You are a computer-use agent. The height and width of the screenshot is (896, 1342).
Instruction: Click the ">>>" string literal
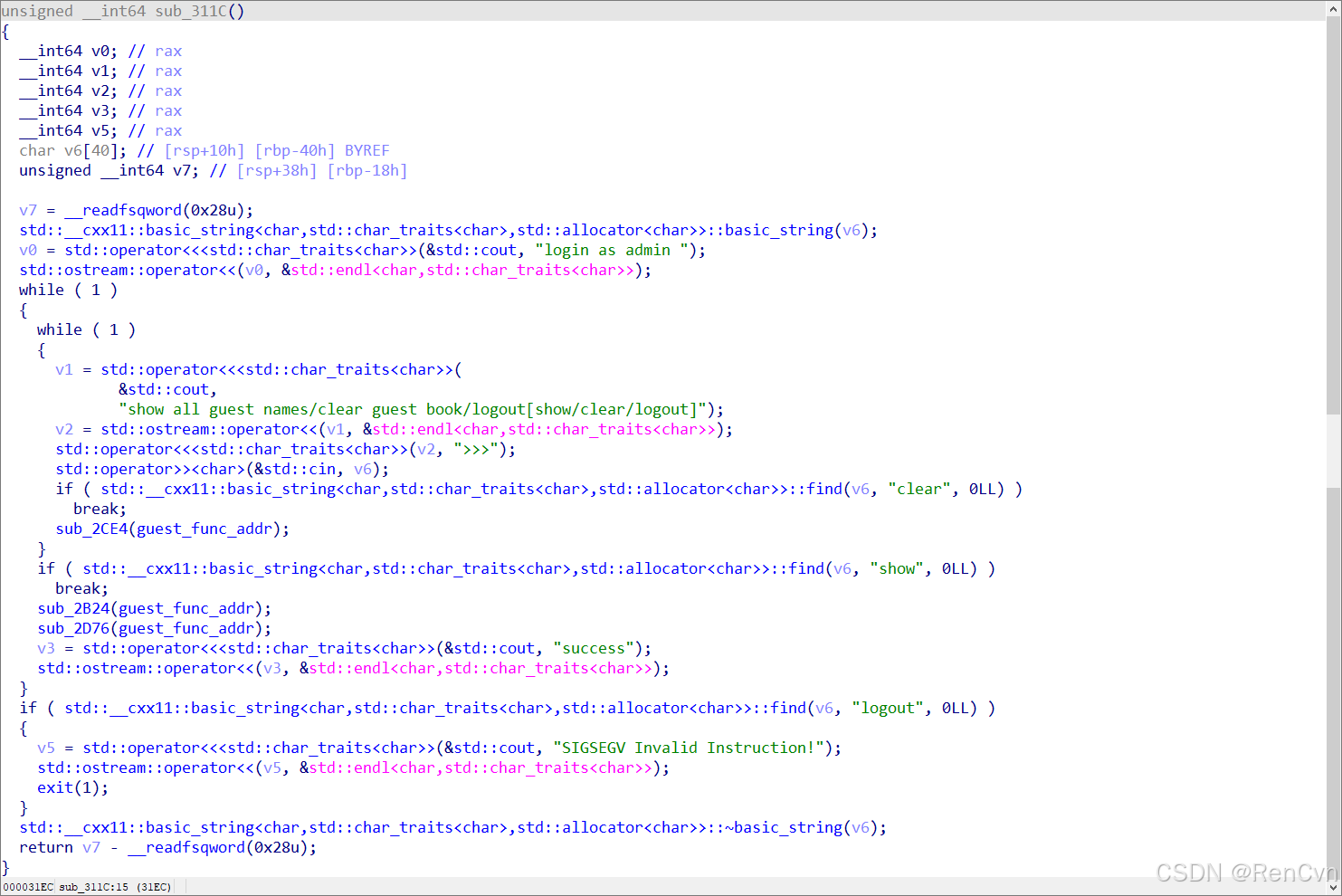[x=476, y=449]
